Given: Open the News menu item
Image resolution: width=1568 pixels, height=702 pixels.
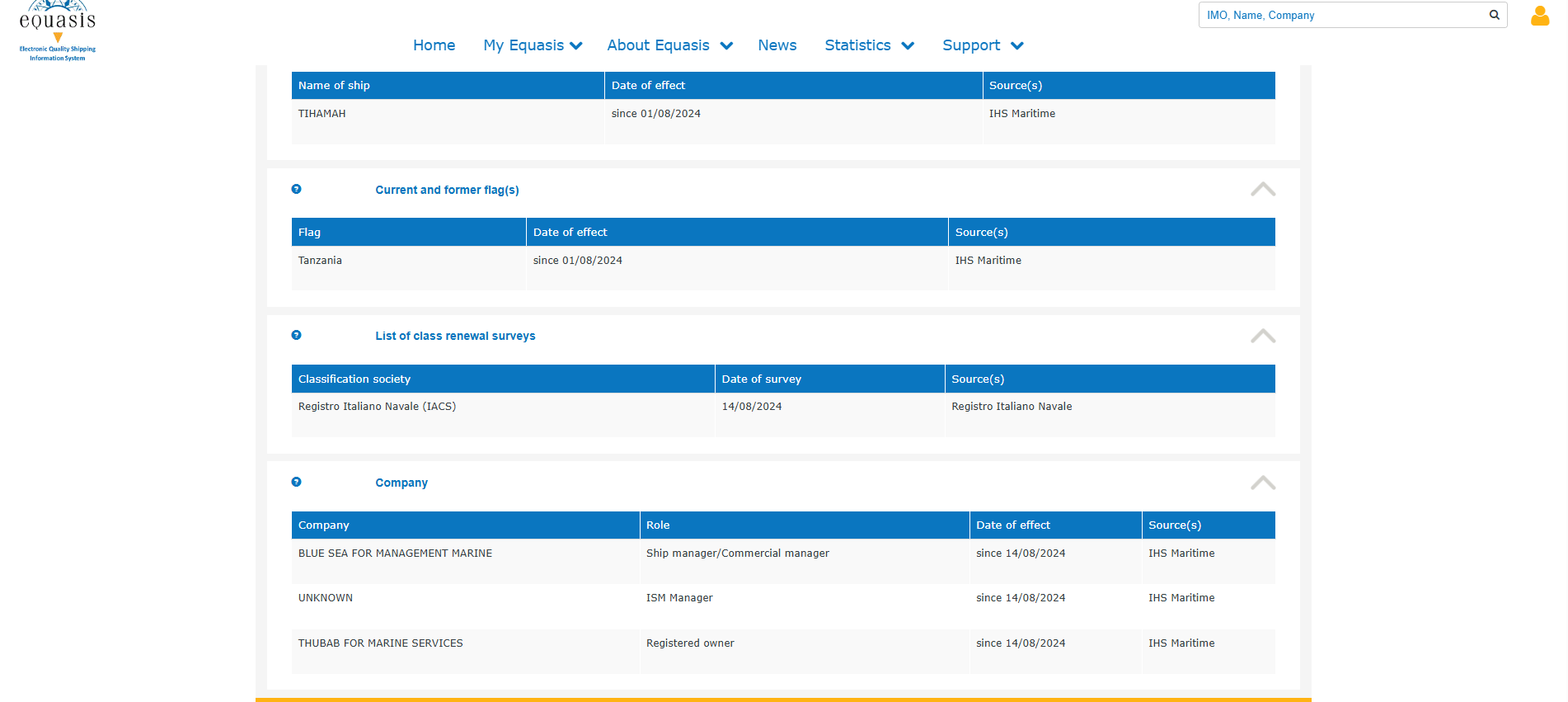Looking at the screenshot, I should (777, 45).
